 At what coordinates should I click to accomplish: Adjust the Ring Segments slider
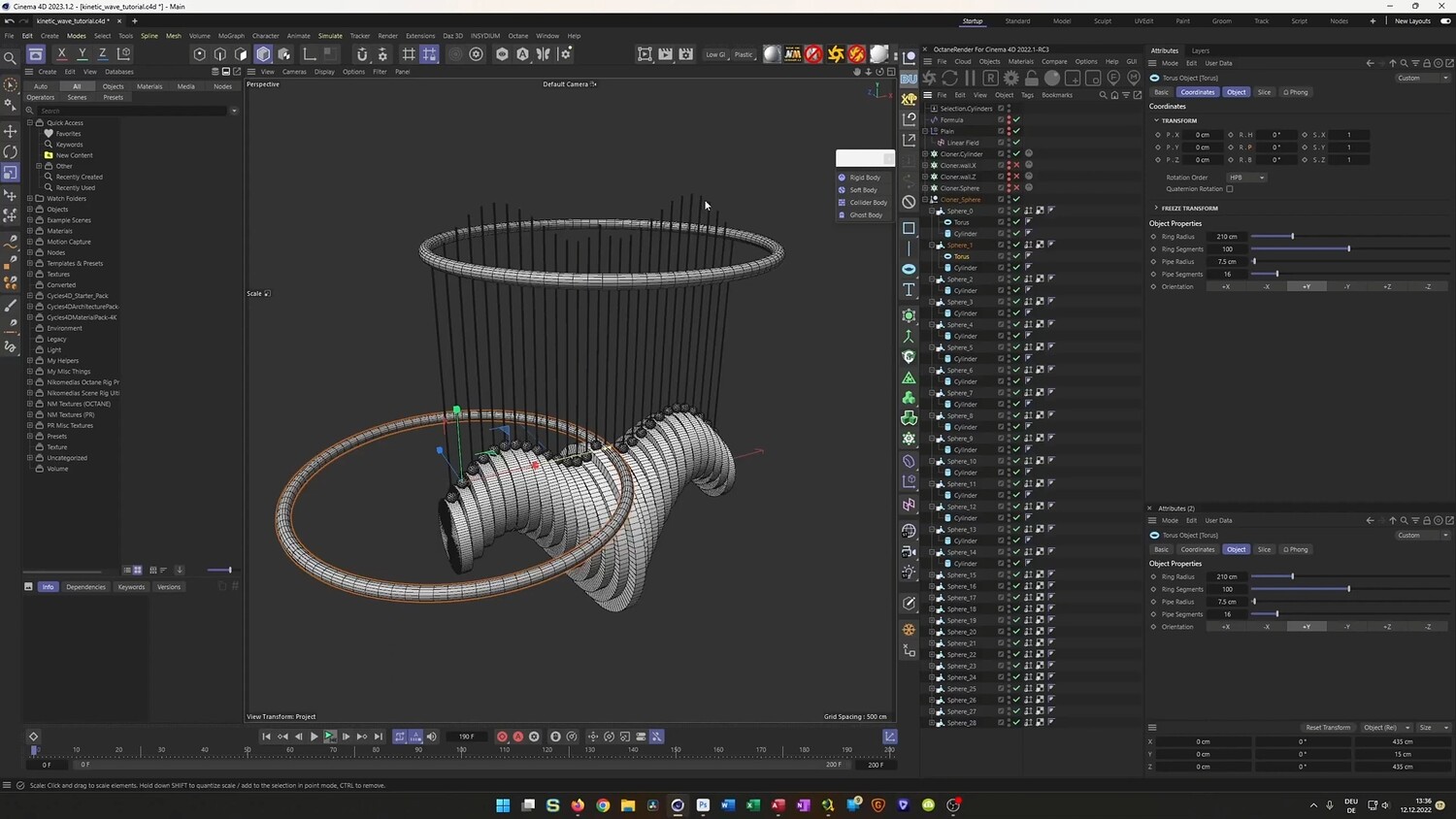click(1349, 249)
